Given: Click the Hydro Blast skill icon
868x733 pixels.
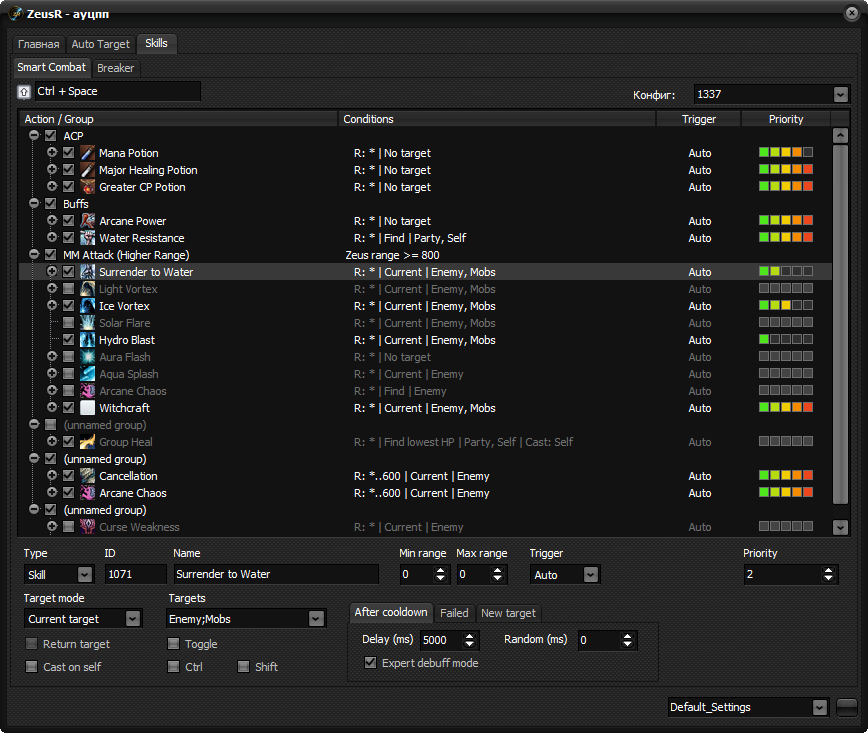Looking at the screenshot, I should coord(87,339).
